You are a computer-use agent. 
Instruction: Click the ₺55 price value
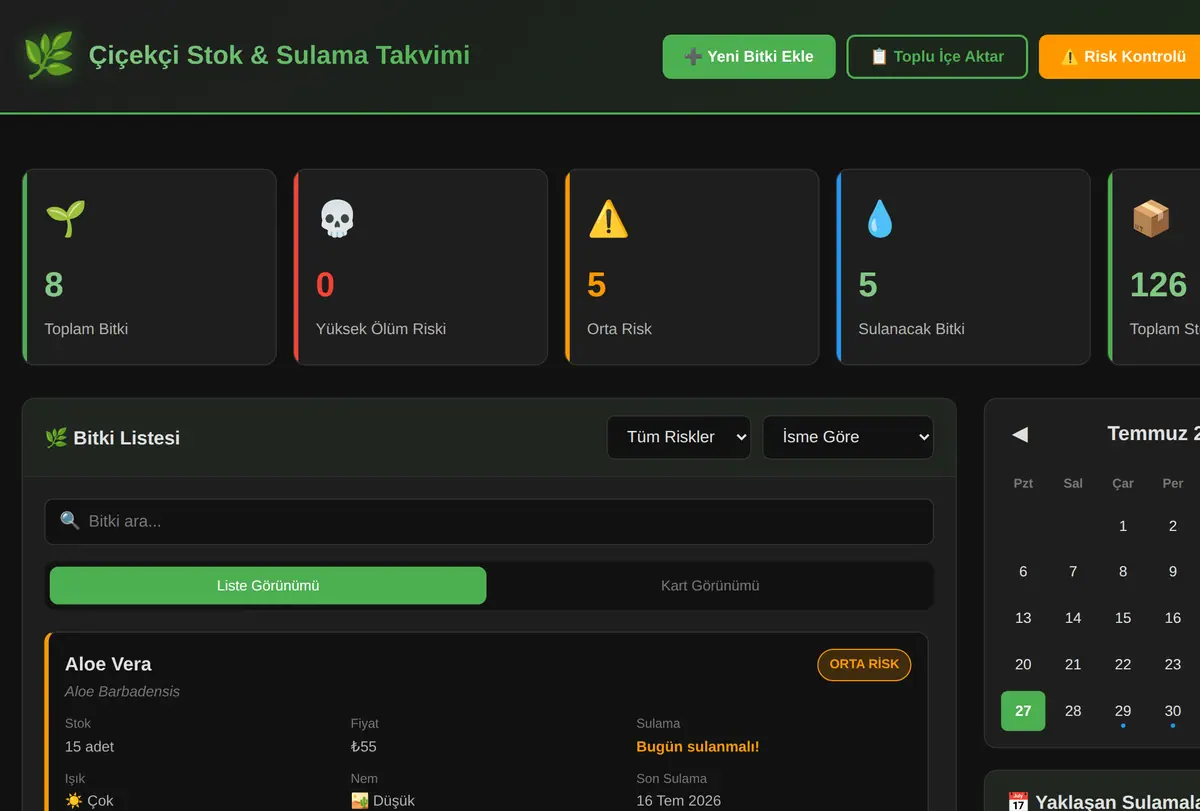click(363, 747)
